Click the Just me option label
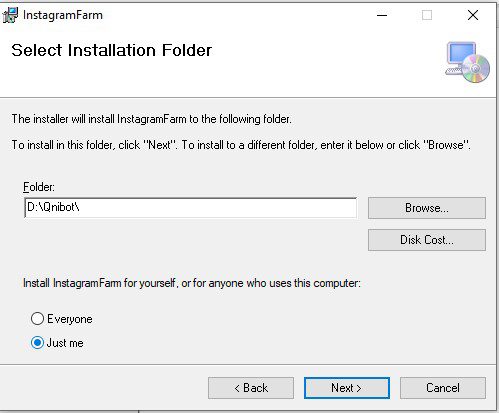 [65, 343]
